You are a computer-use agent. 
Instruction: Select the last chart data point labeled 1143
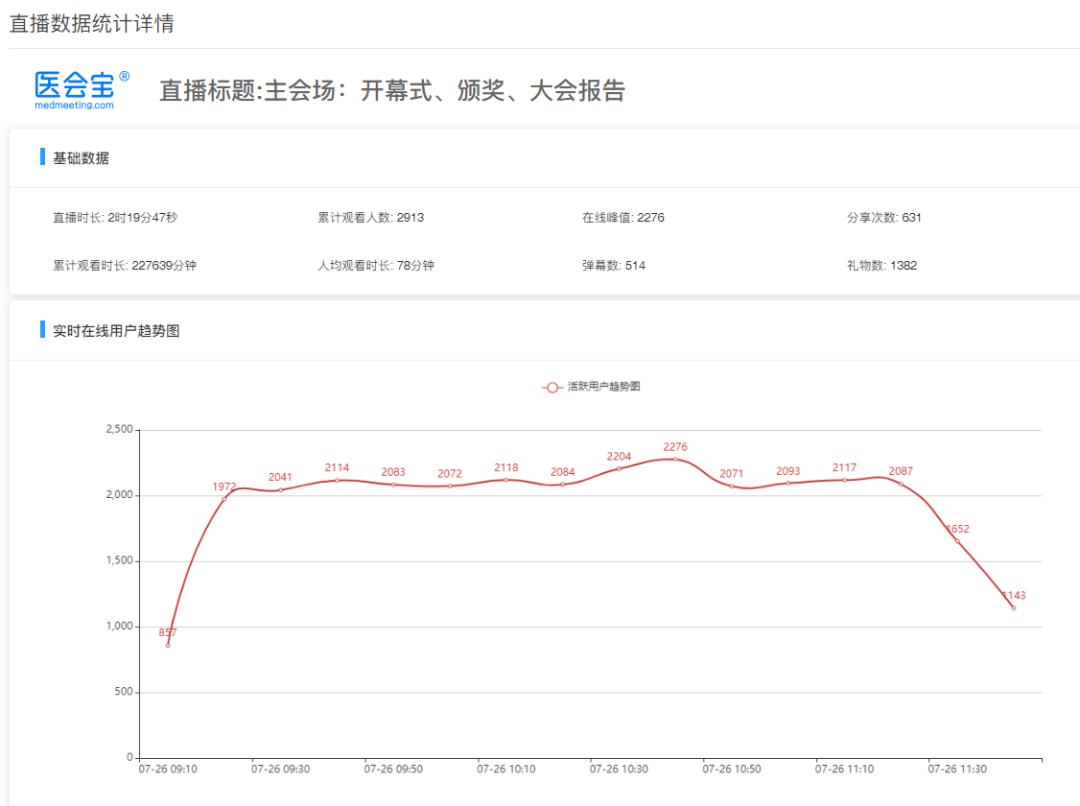[1013, 608]
